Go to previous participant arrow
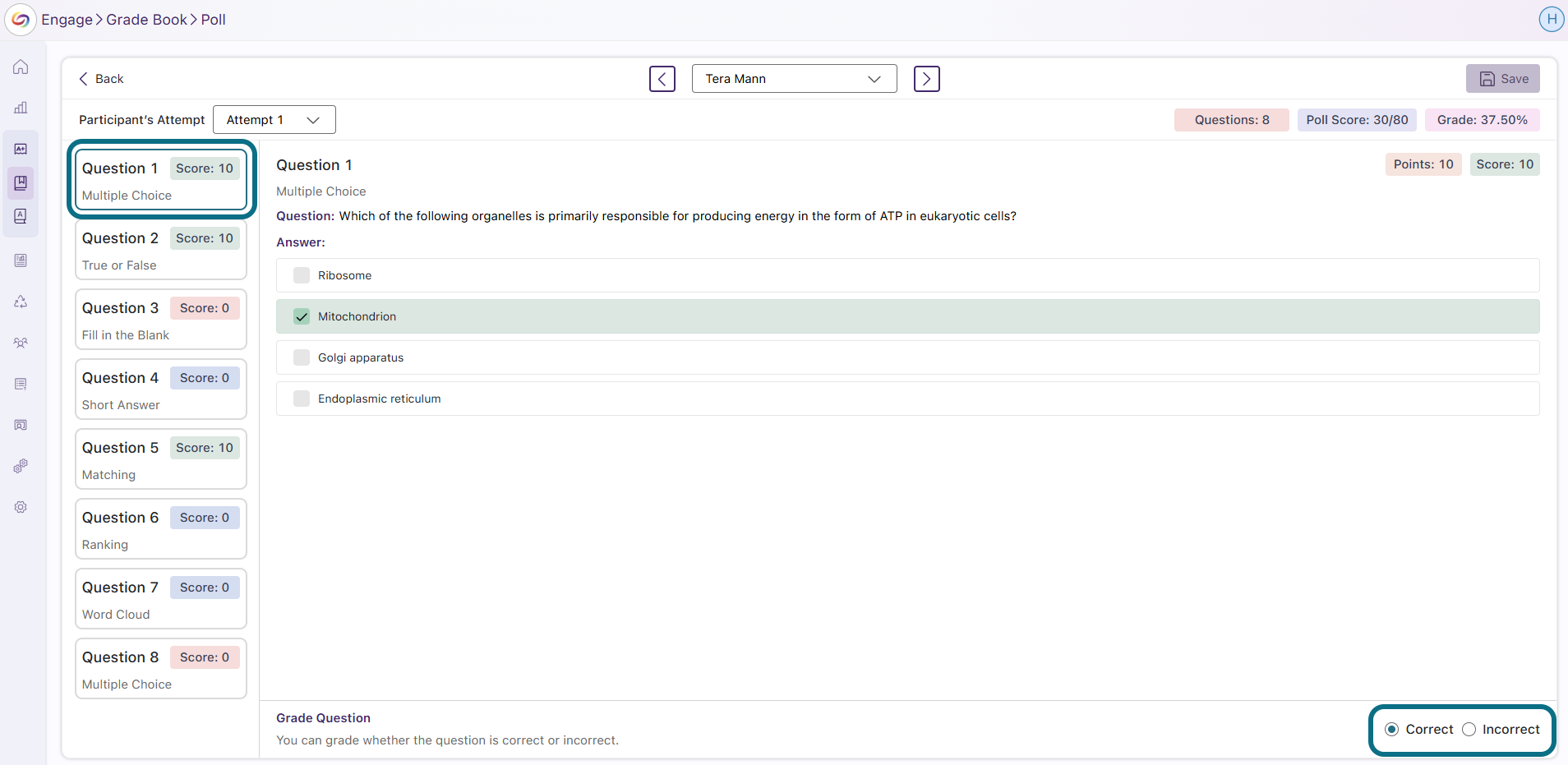The height and width of the screenshot is (765, 1568). point(662,79)
